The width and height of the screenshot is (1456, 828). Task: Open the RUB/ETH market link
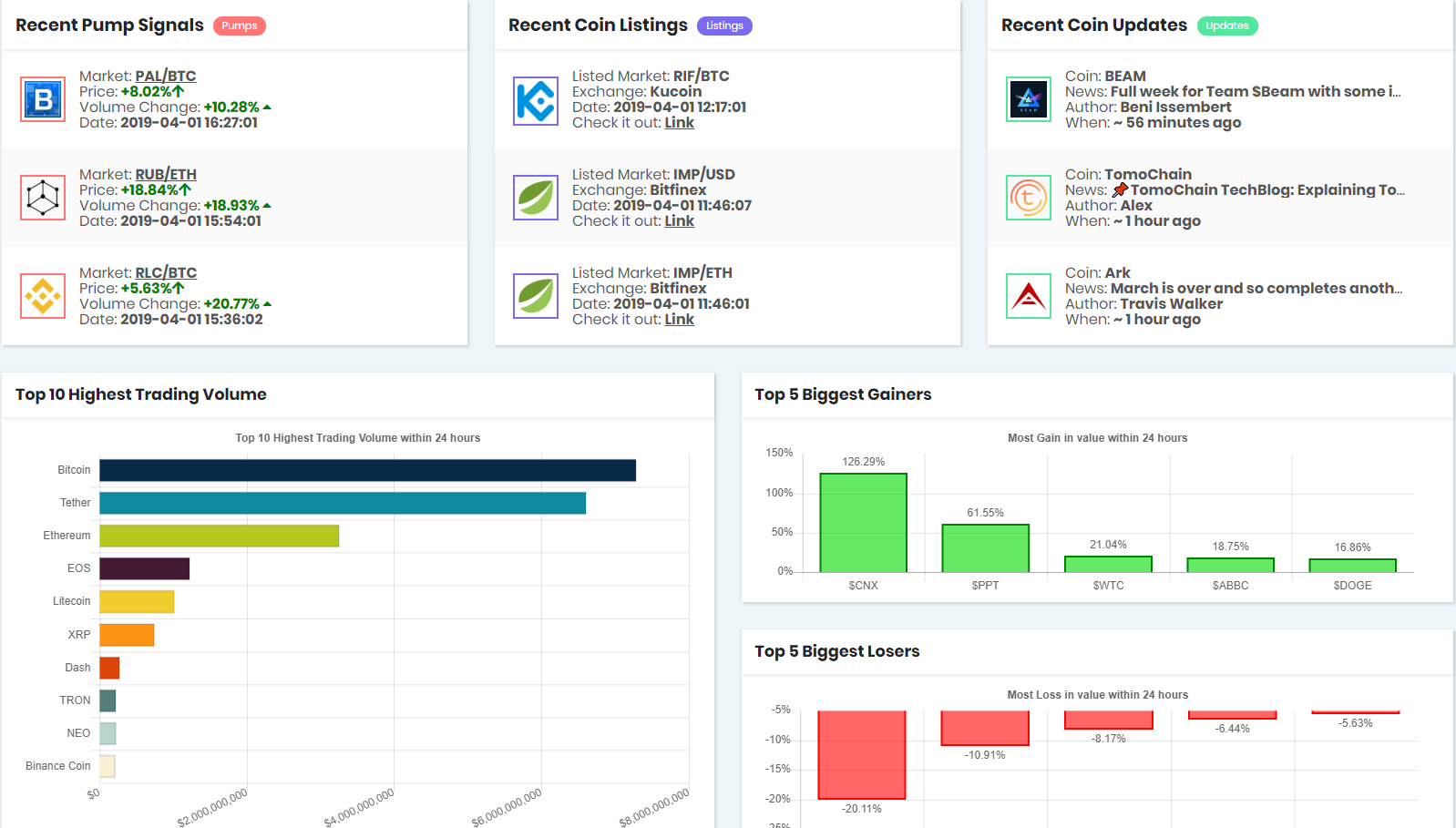[166, 174]
